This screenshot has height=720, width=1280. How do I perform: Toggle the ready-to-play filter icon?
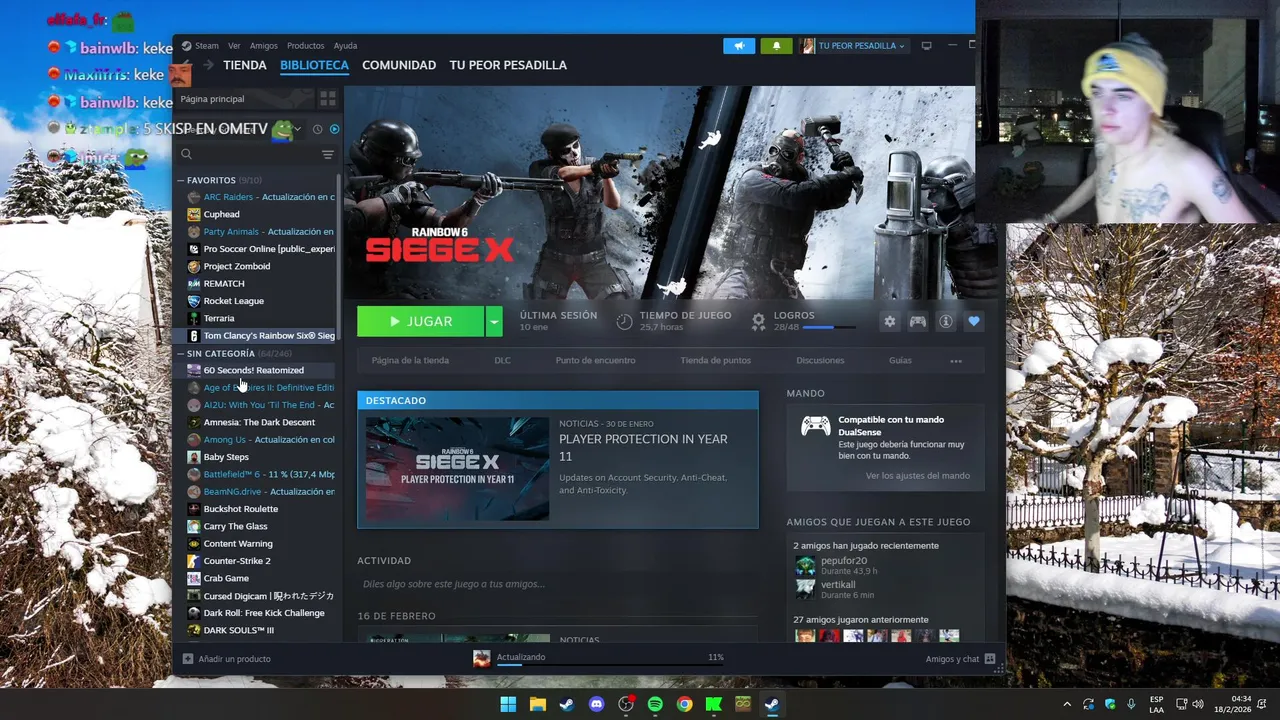coord(334,129)
